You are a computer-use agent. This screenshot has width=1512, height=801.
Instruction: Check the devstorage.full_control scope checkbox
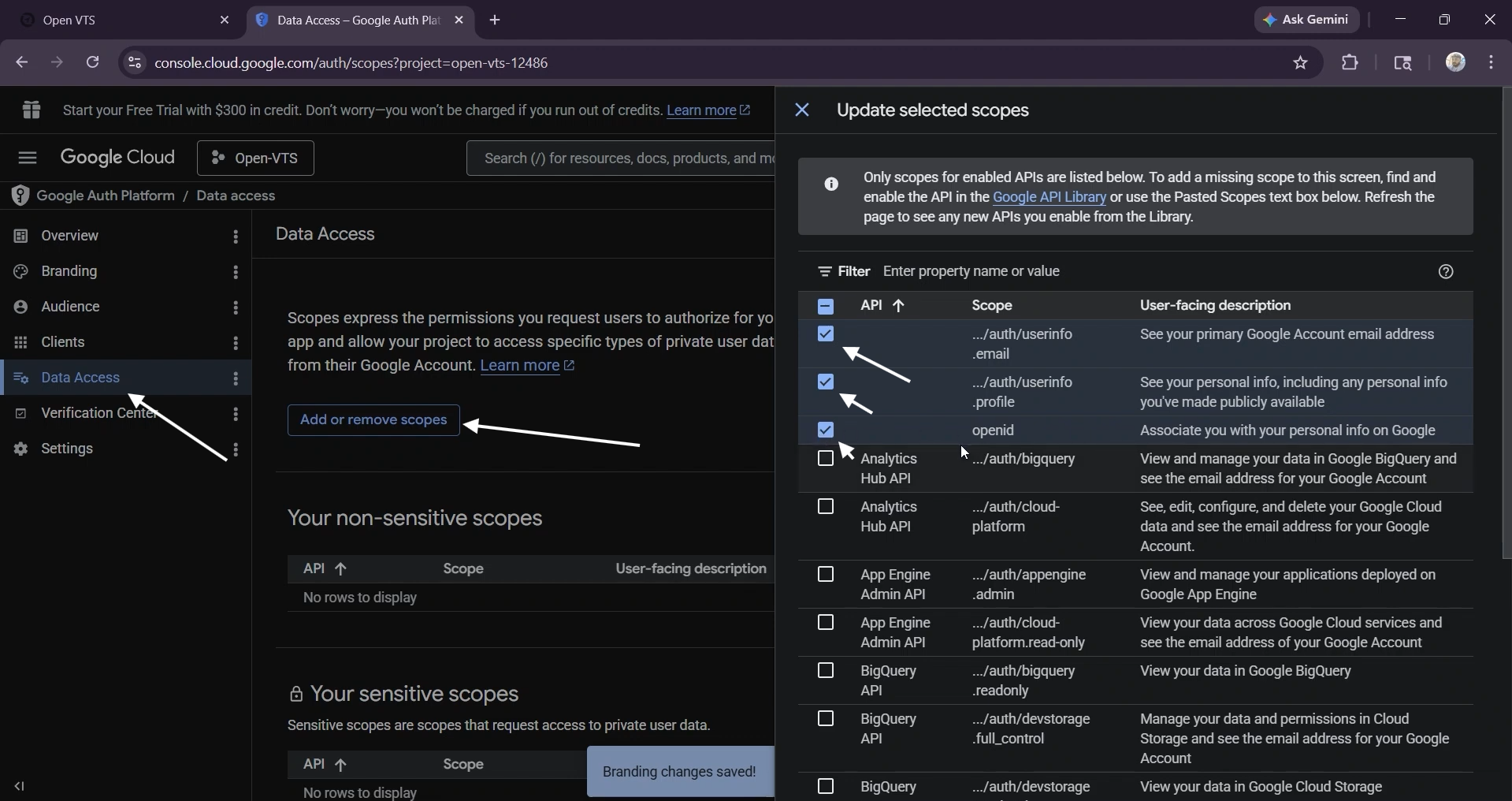tap(826, 719)
